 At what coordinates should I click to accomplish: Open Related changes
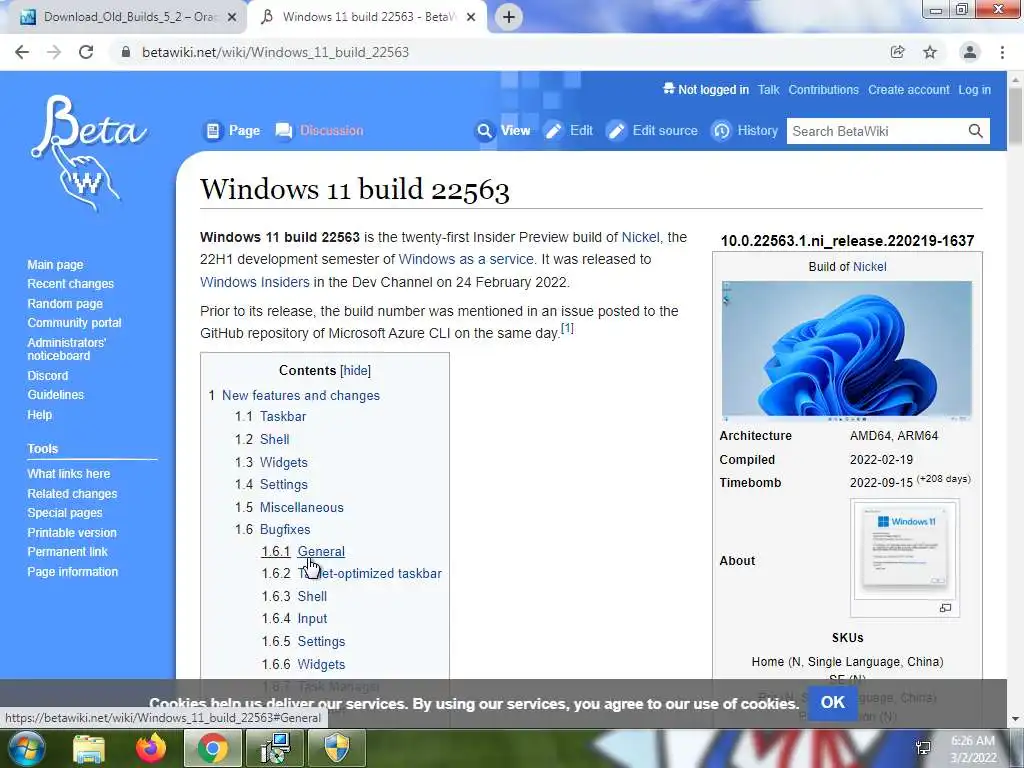(x=72, y=494)
